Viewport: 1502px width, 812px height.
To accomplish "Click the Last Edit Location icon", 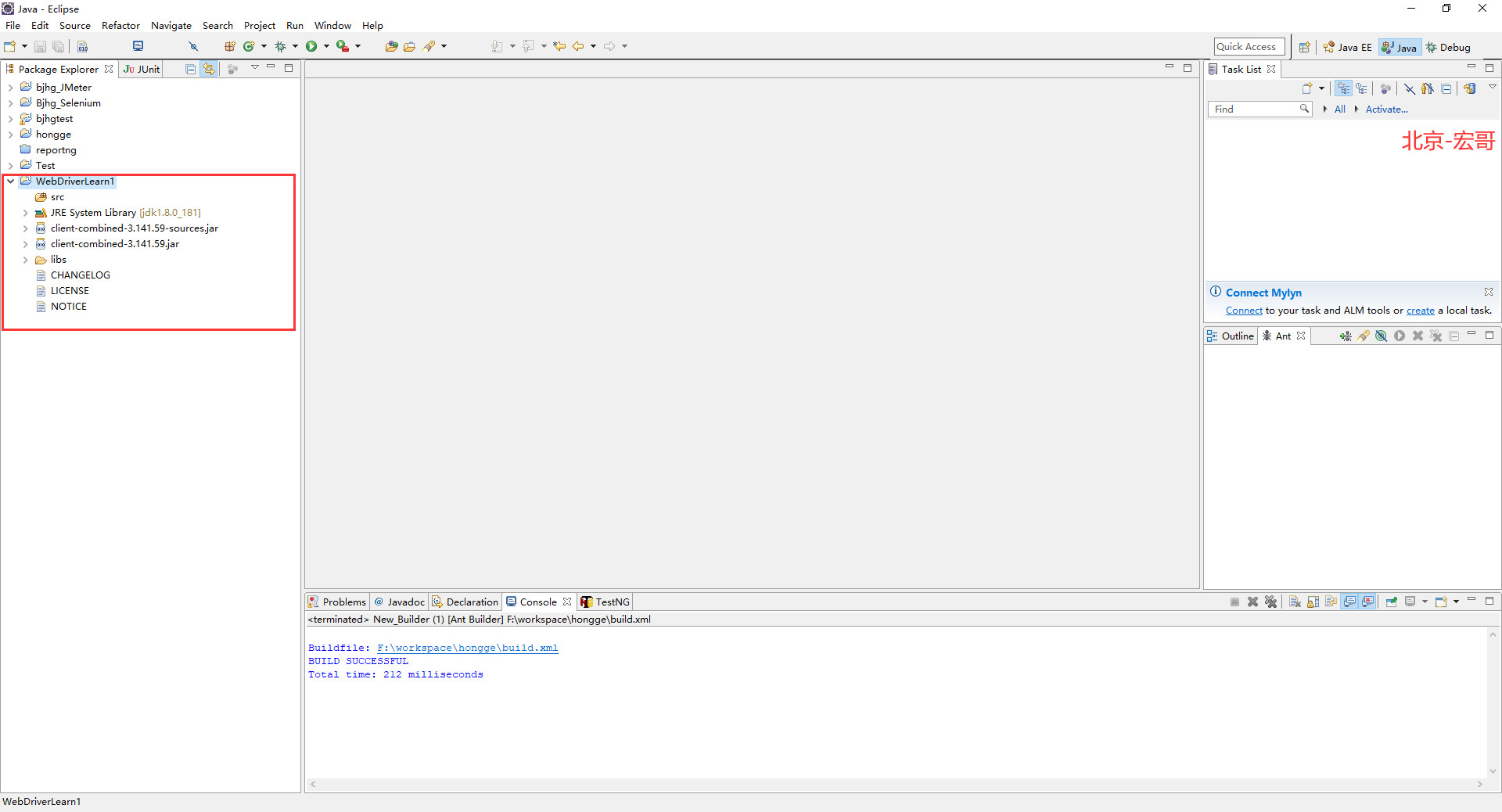I will [x=559, y=46].
